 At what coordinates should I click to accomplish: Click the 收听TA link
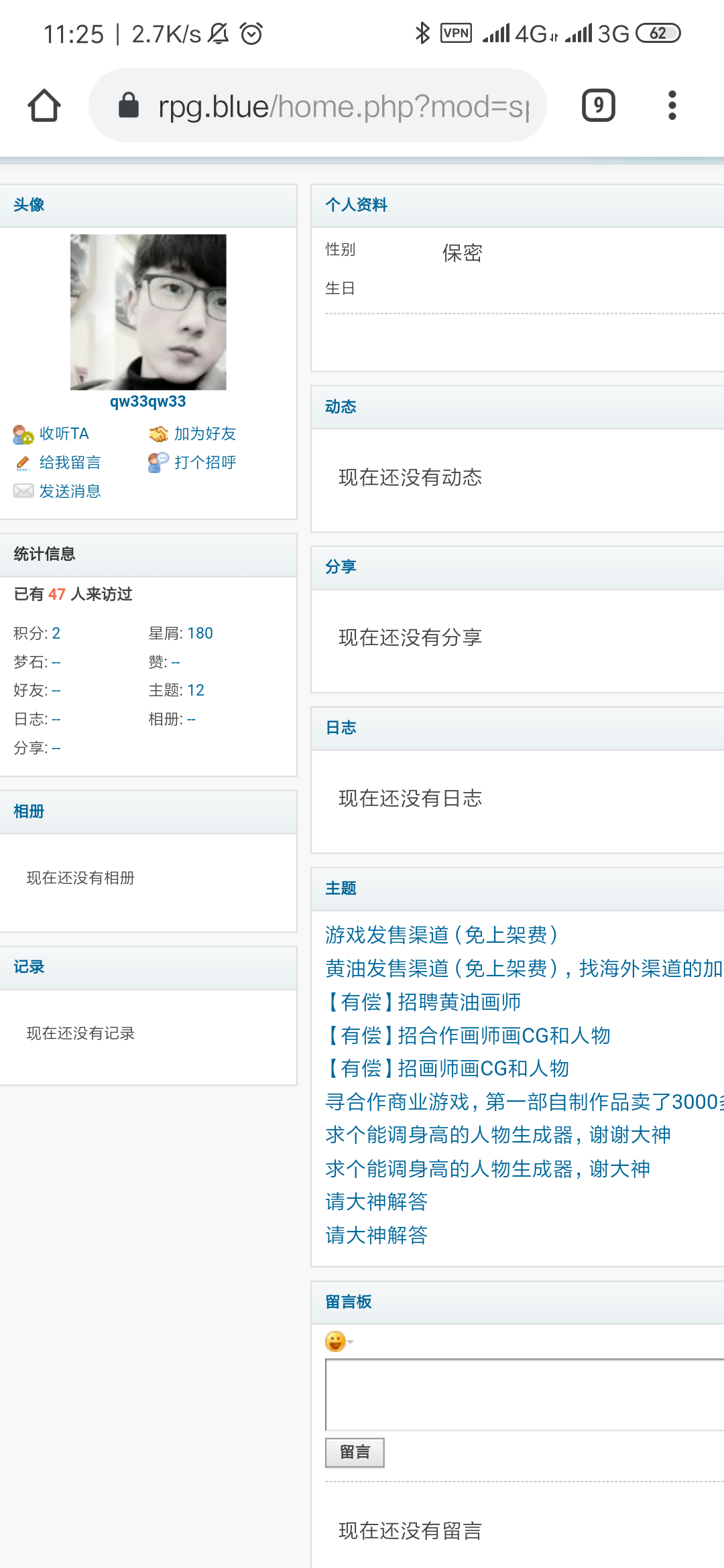(x=64, y=434)
